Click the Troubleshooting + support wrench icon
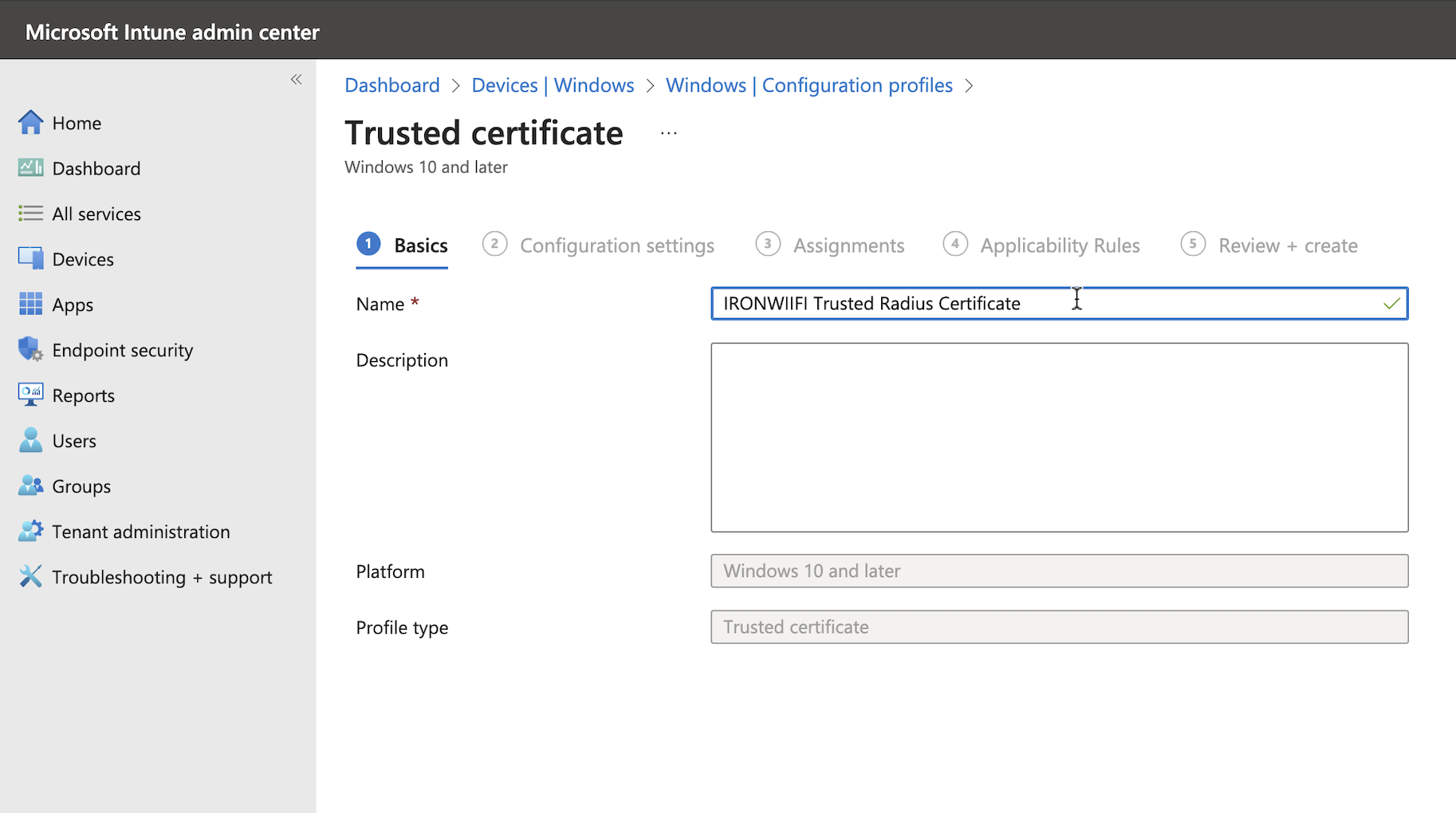Image resolution: width=1456 pixels, height=813 pixels. tap(30, 576)
